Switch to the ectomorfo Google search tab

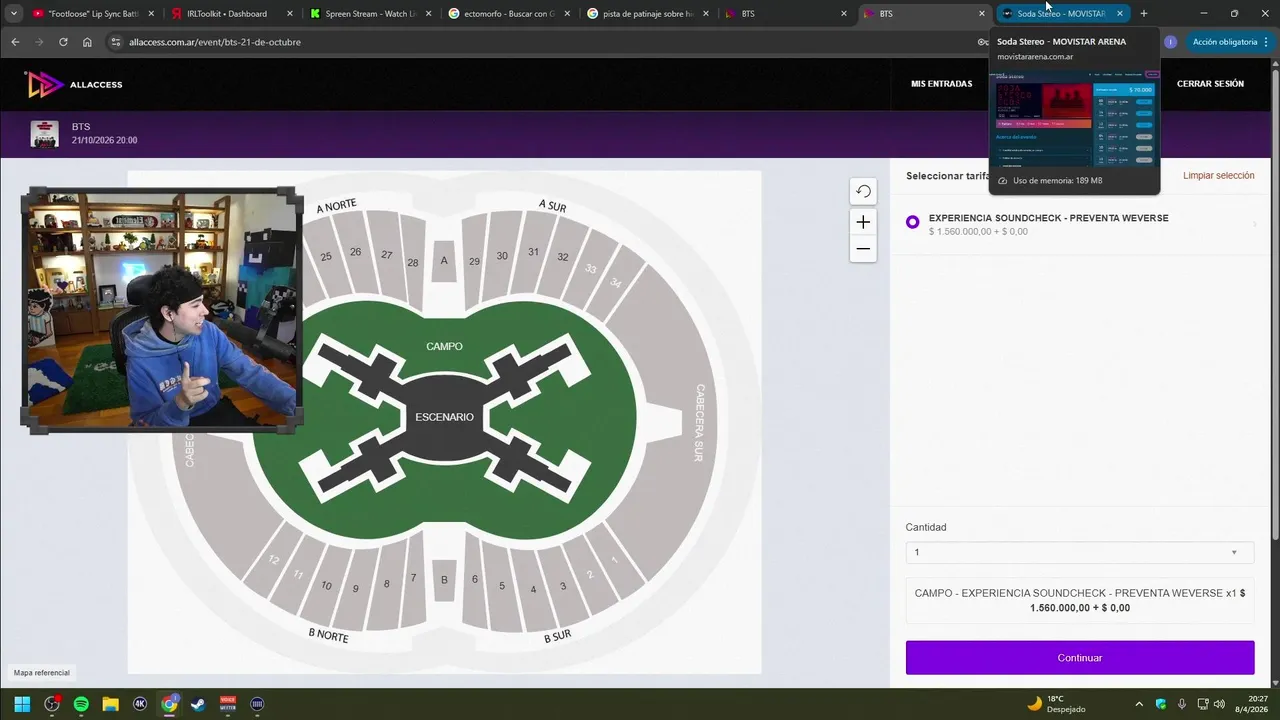(508, 14)
